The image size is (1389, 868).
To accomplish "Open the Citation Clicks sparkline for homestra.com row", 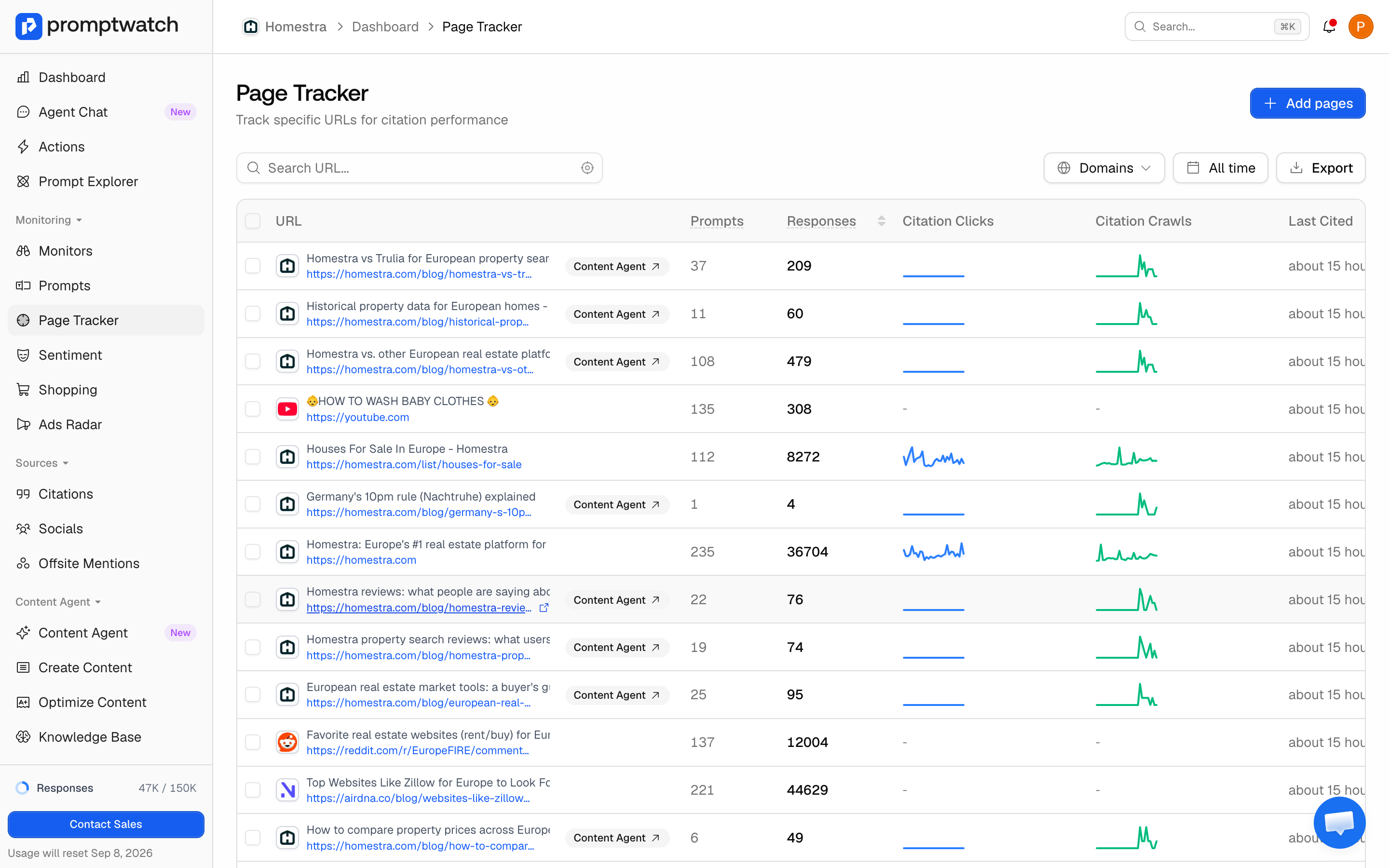I will (933, 552).
